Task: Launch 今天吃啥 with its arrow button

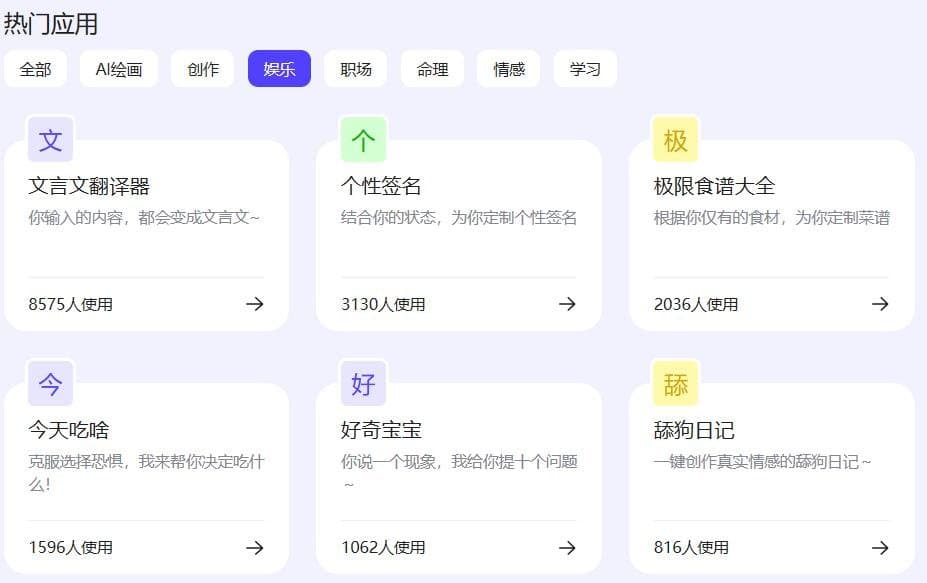Action: 256,547
